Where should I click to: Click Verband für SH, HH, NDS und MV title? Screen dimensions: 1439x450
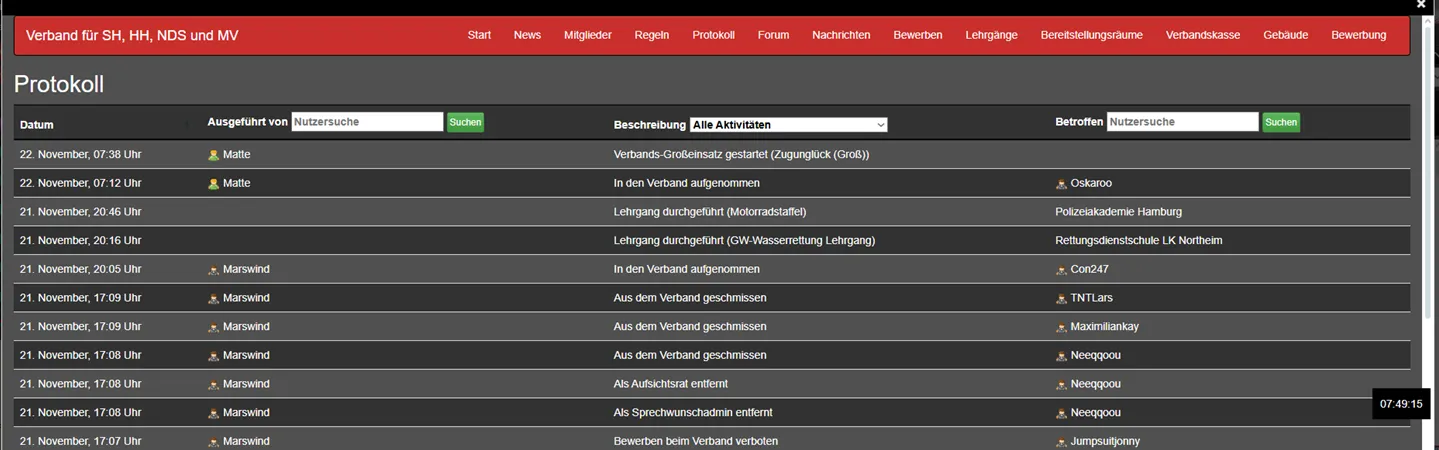click(132, 36)
